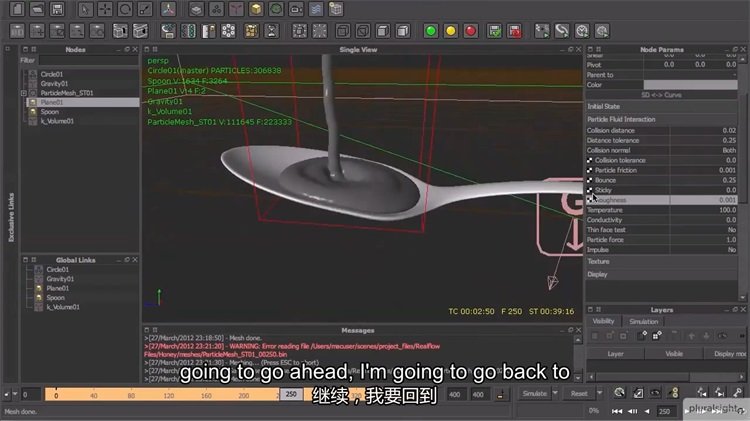Image resolution: width=750 pixels, height=421 pixels.
Task: Toggle the Circle01 icon in Nodes
Action: 33,74
